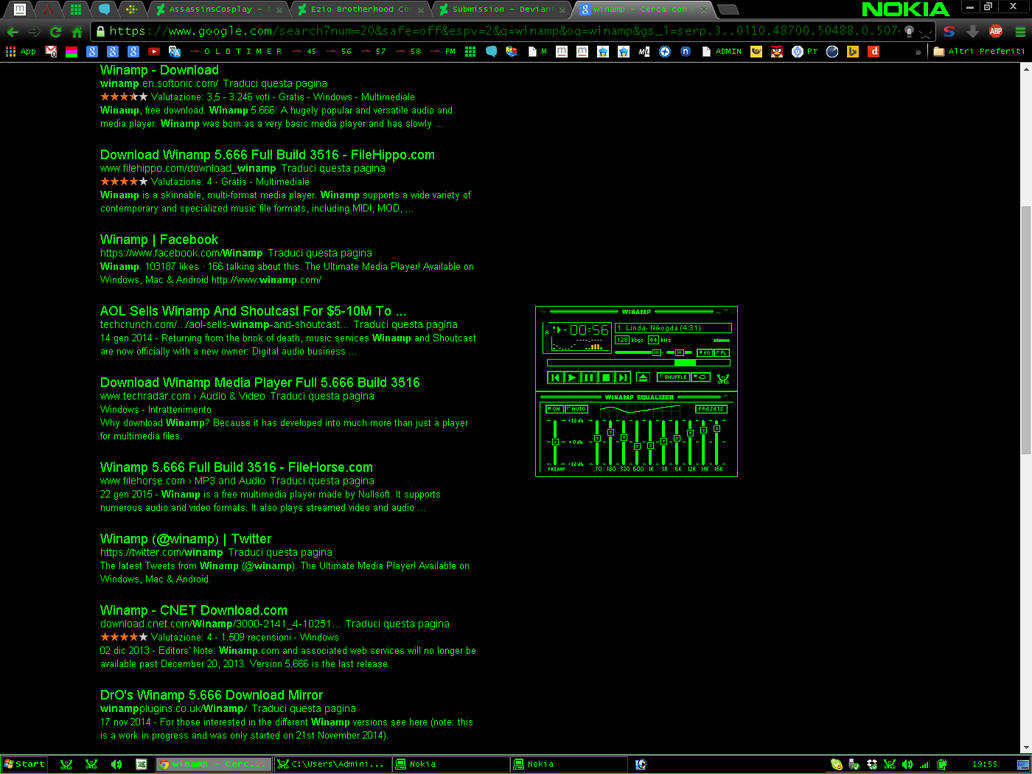Click the page vertical scrollbar
The width and height of the screenshot is (1032, 774).
pyautogui.click(x=1026, y=329)
